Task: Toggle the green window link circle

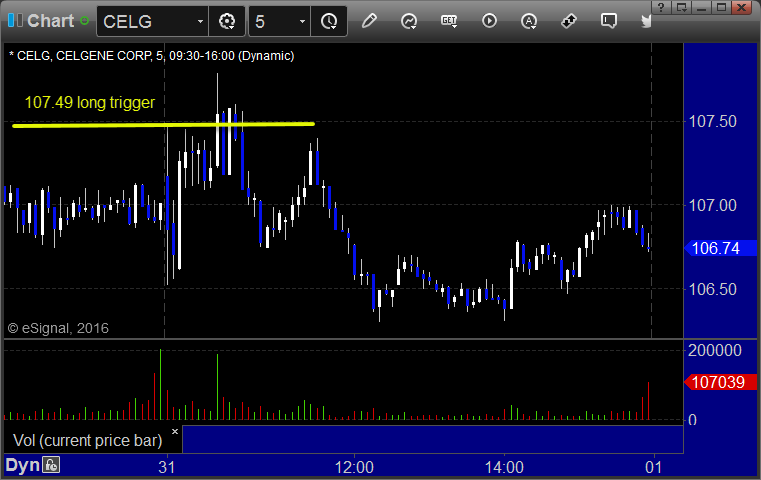Action: (84, 21)
